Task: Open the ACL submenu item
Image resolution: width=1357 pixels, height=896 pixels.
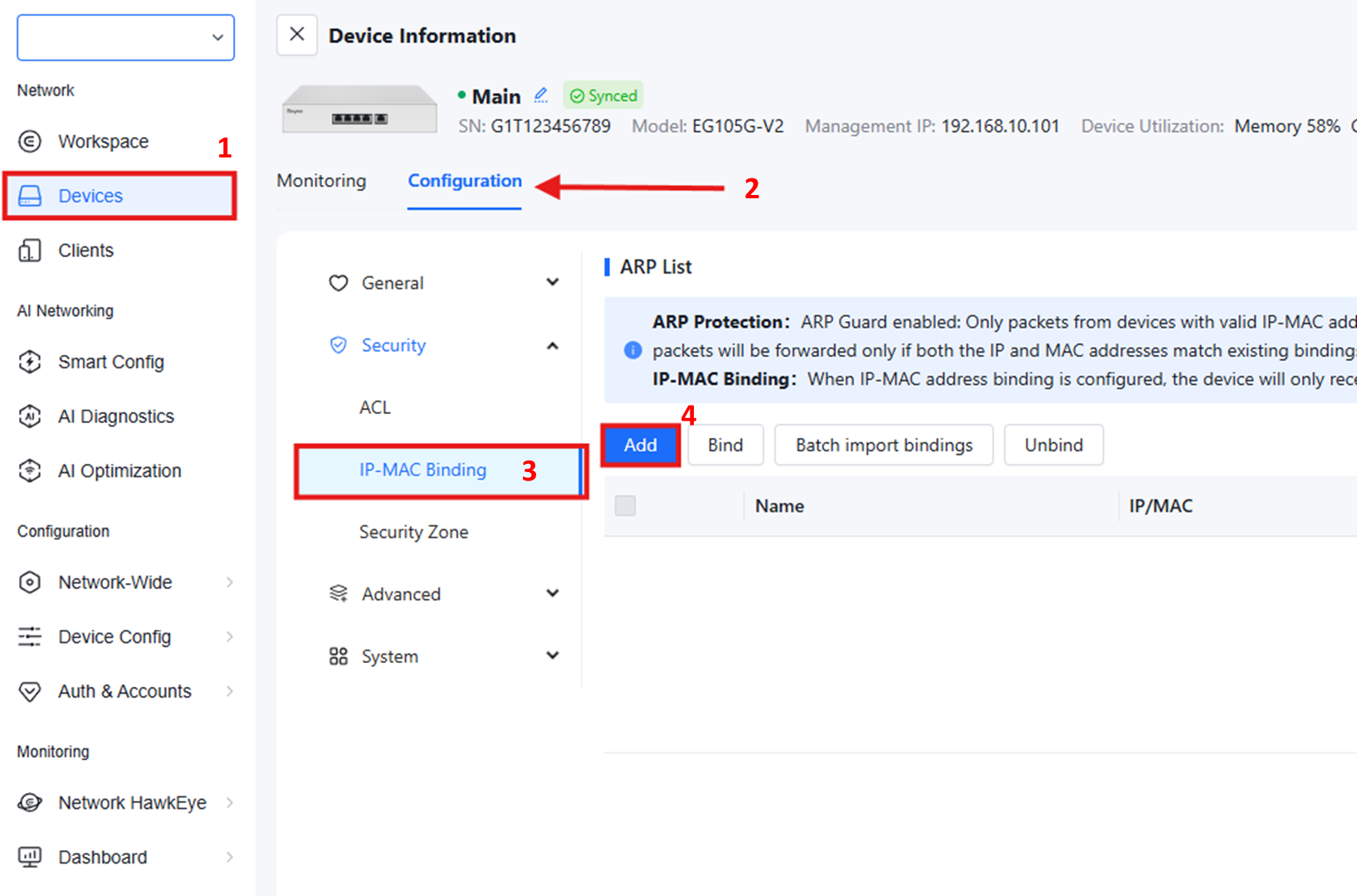Action: [375, 407]
